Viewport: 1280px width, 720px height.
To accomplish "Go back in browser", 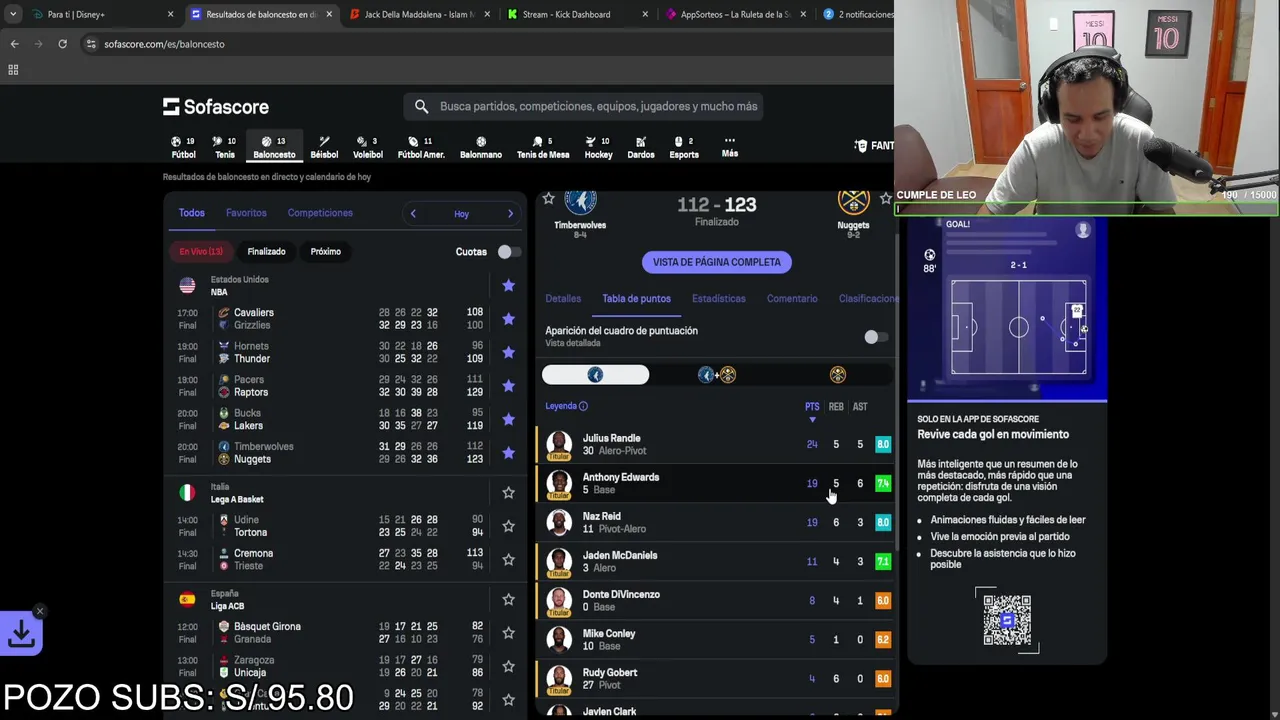I will pyautogui.click(x=14, y=44).
